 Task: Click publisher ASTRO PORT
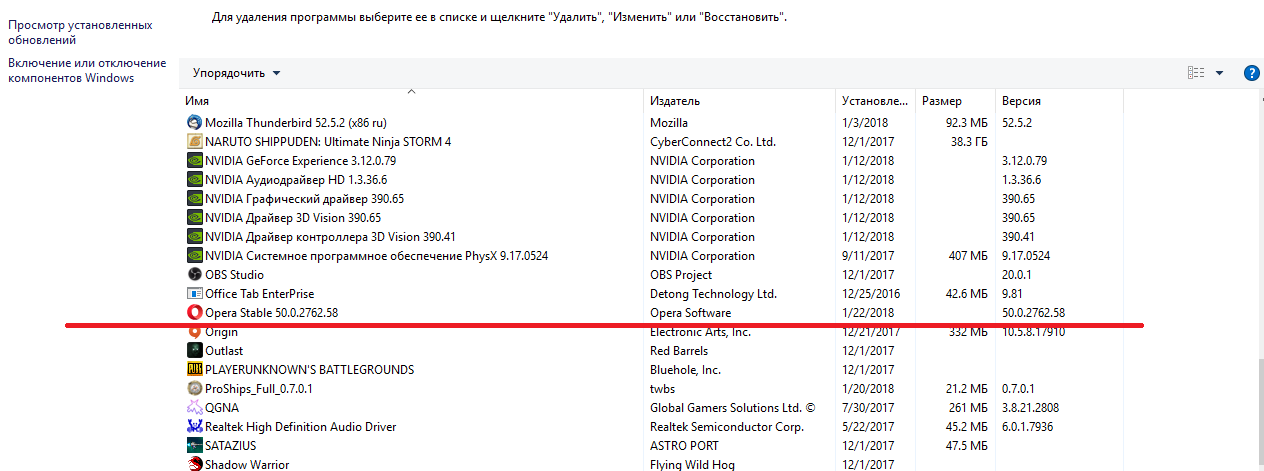coord(684,445)
